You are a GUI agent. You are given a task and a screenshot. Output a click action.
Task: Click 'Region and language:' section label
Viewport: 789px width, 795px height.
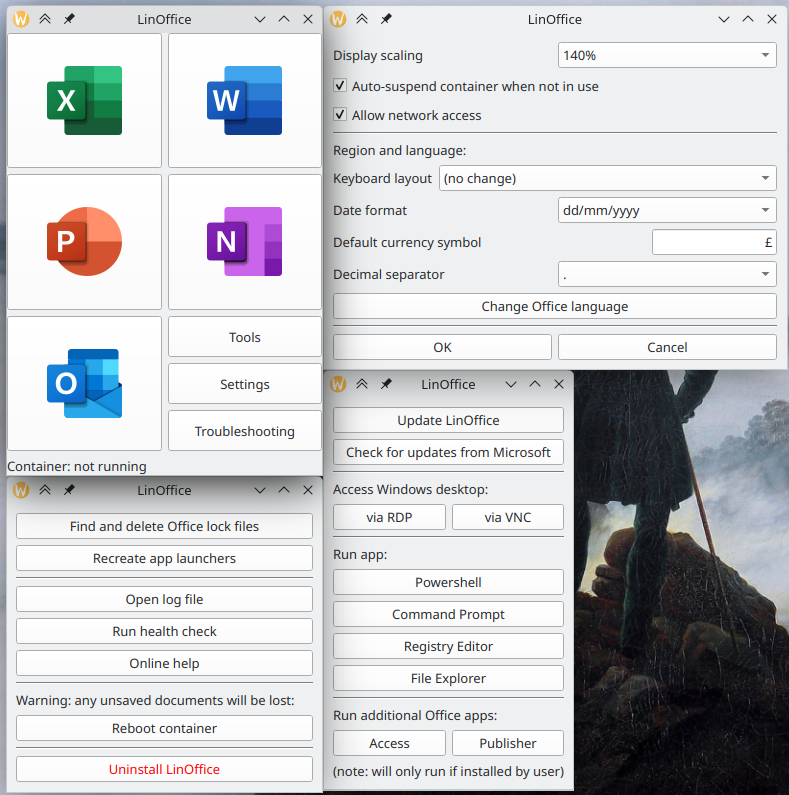tap(400, 151)
